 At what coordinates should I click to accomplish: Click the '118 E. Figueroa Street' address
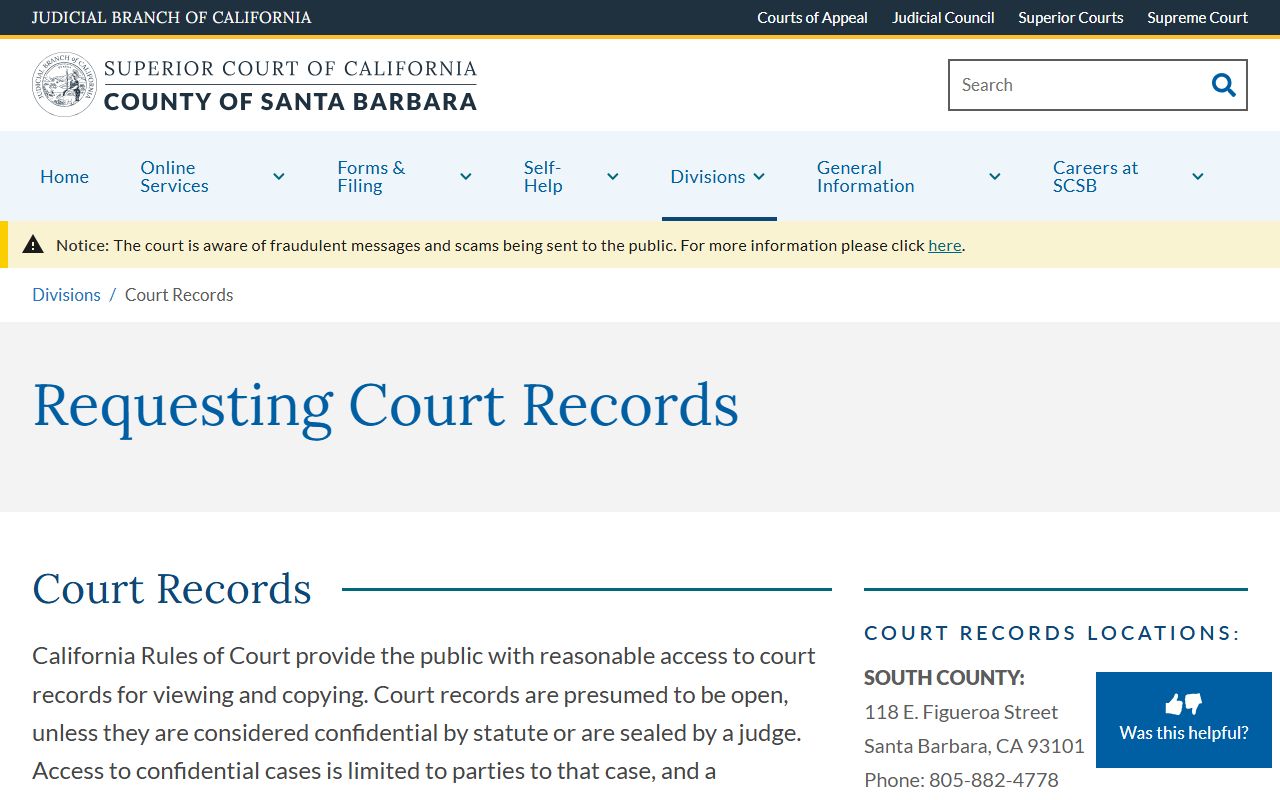pos(961,712)
